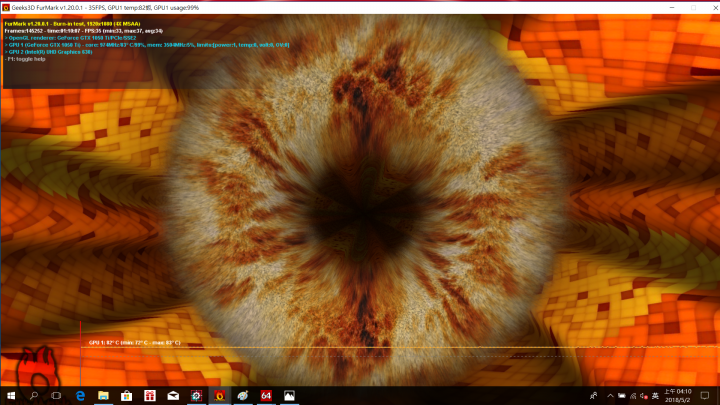Image resolution: width=720 pixels, height=405 pixels.
Task: Launch Microsoft Edge from the taskbar
Action: pos(80,395)
